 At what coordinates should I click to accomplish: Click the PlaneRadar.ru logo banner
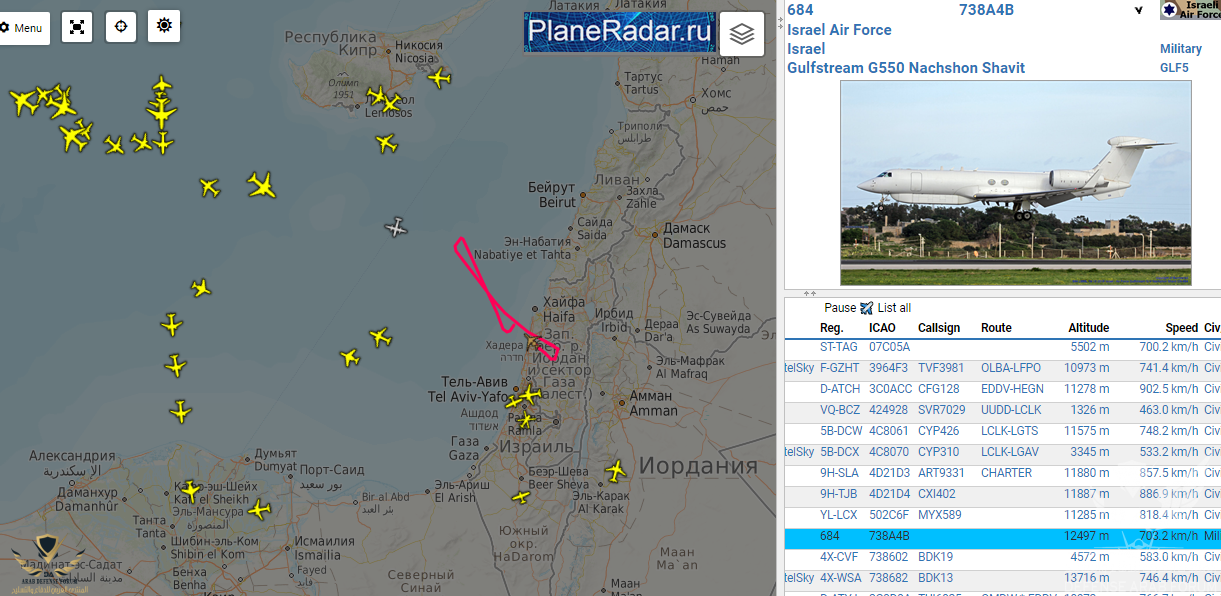point(620,32)
